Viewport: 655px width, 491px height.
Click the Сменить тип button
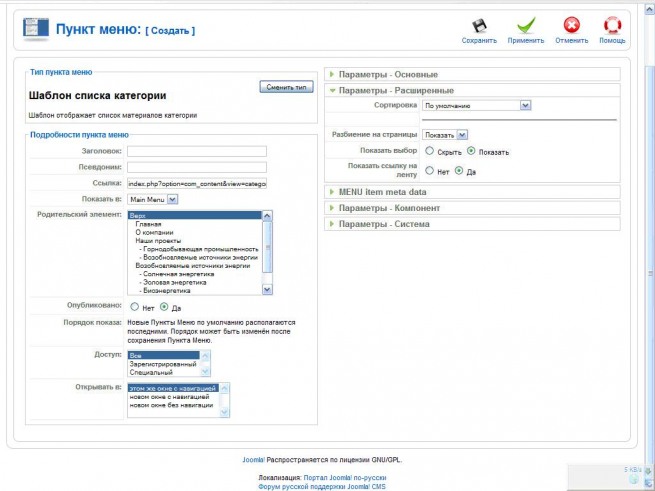click(x=286, y=87)
